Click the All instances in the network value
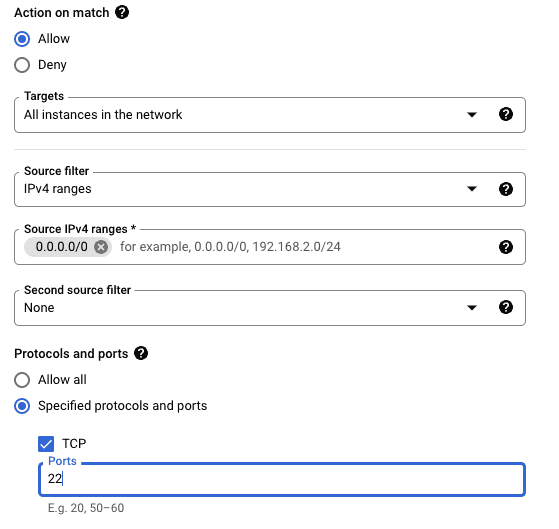This screenshot has width=559, height=529. click(103, 115)
